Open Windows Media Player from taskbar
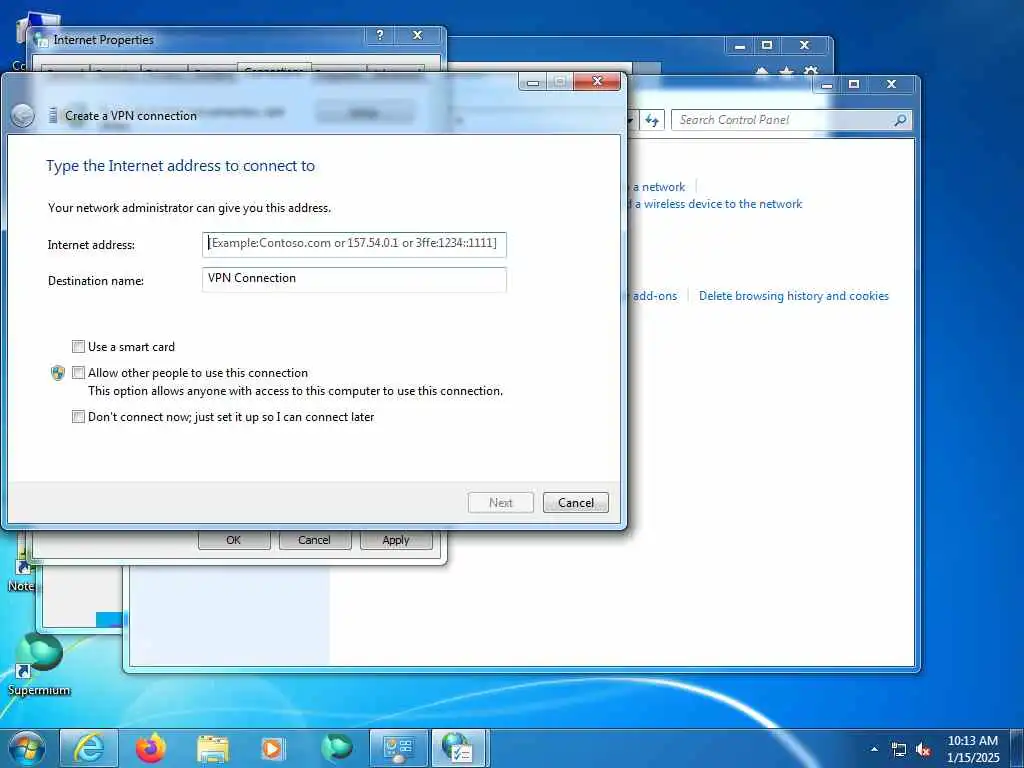Image resolution: width=1024 pixels, height=768 pixels. [x=273, y=749]
